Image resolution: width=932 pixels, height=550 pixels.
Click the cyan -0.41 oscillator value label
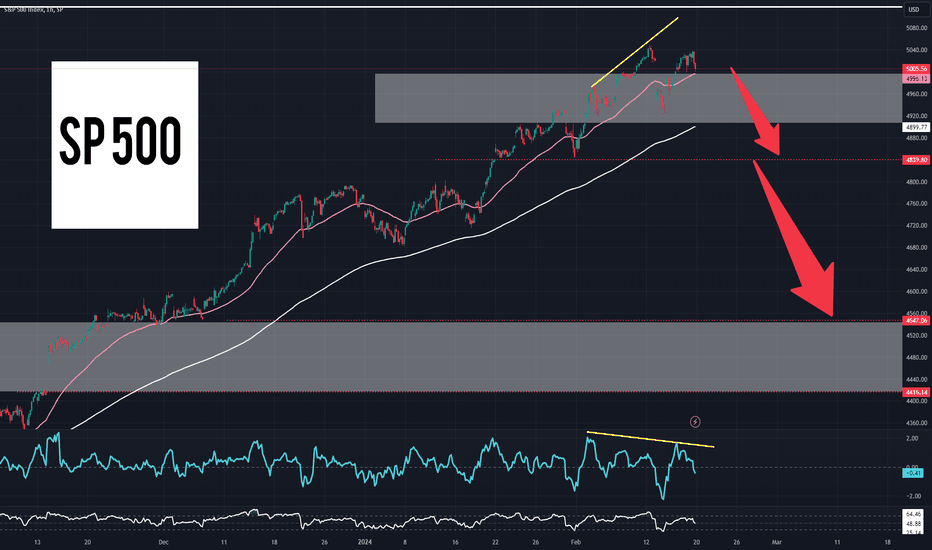914,473
